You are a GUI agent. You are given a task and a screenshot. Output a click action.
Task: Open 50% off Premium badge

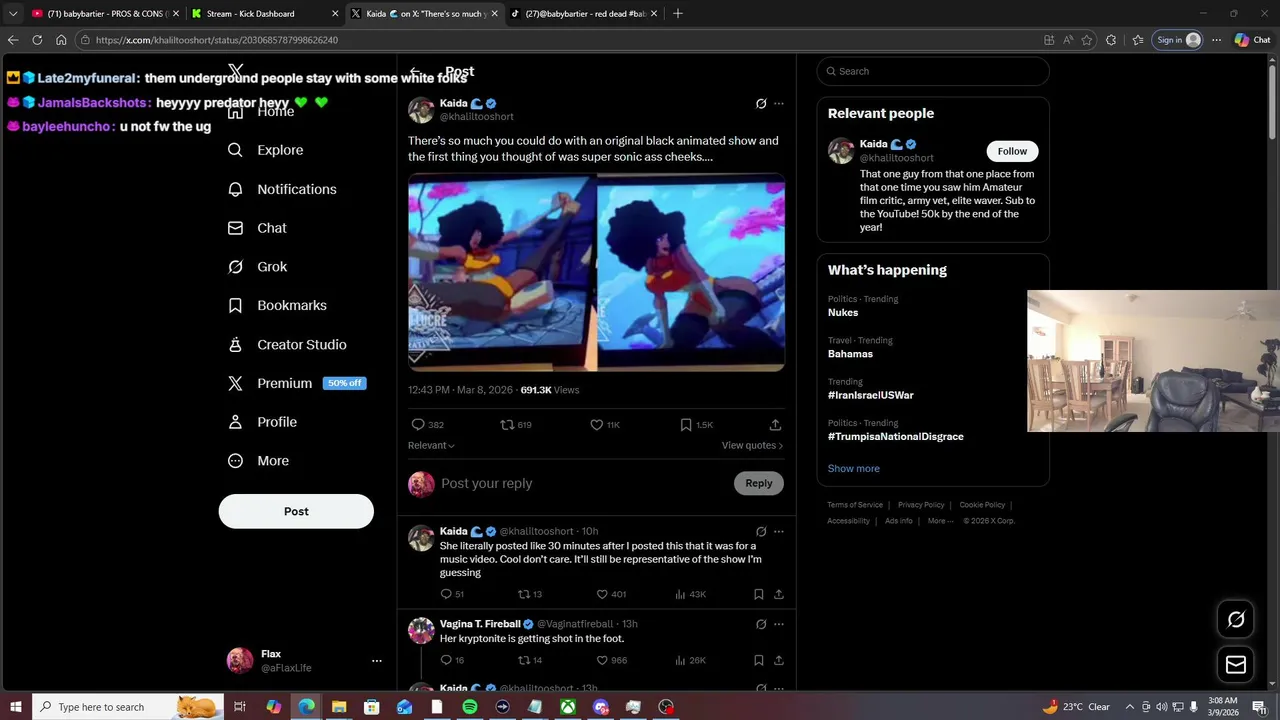click(x=344, y=383)
